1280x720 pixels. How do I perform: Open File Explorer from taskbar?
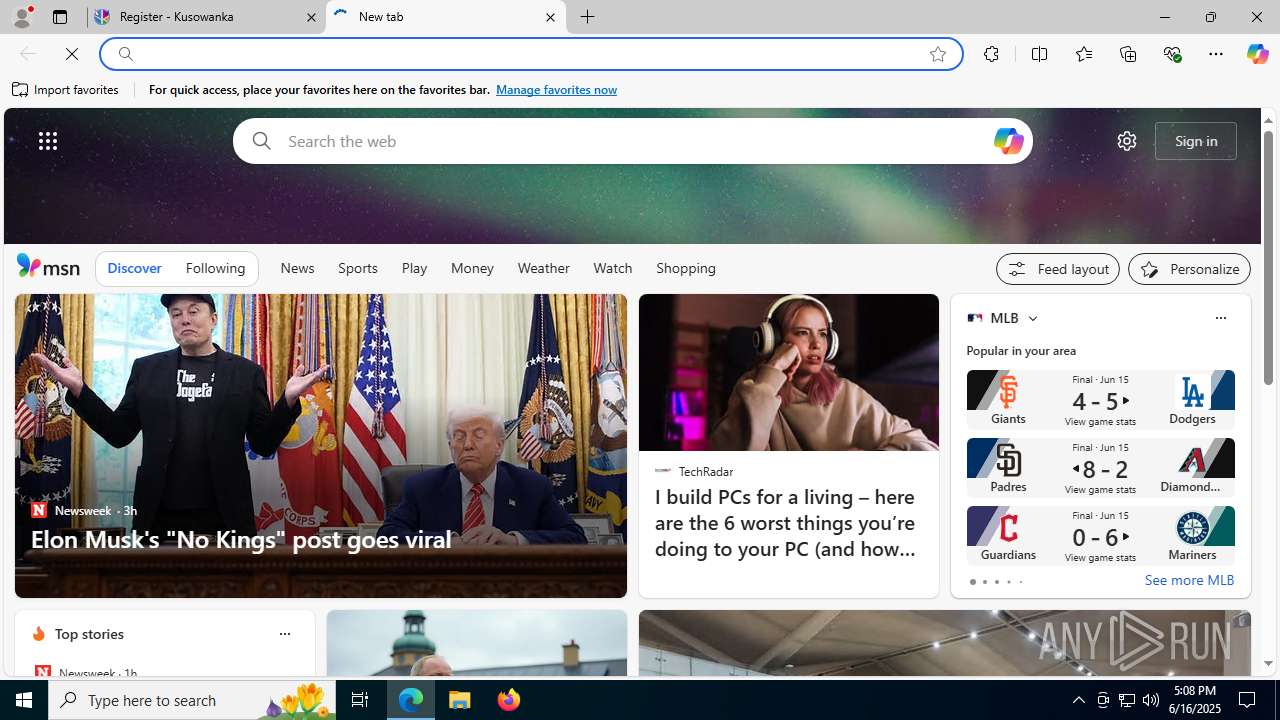point(460,700)
